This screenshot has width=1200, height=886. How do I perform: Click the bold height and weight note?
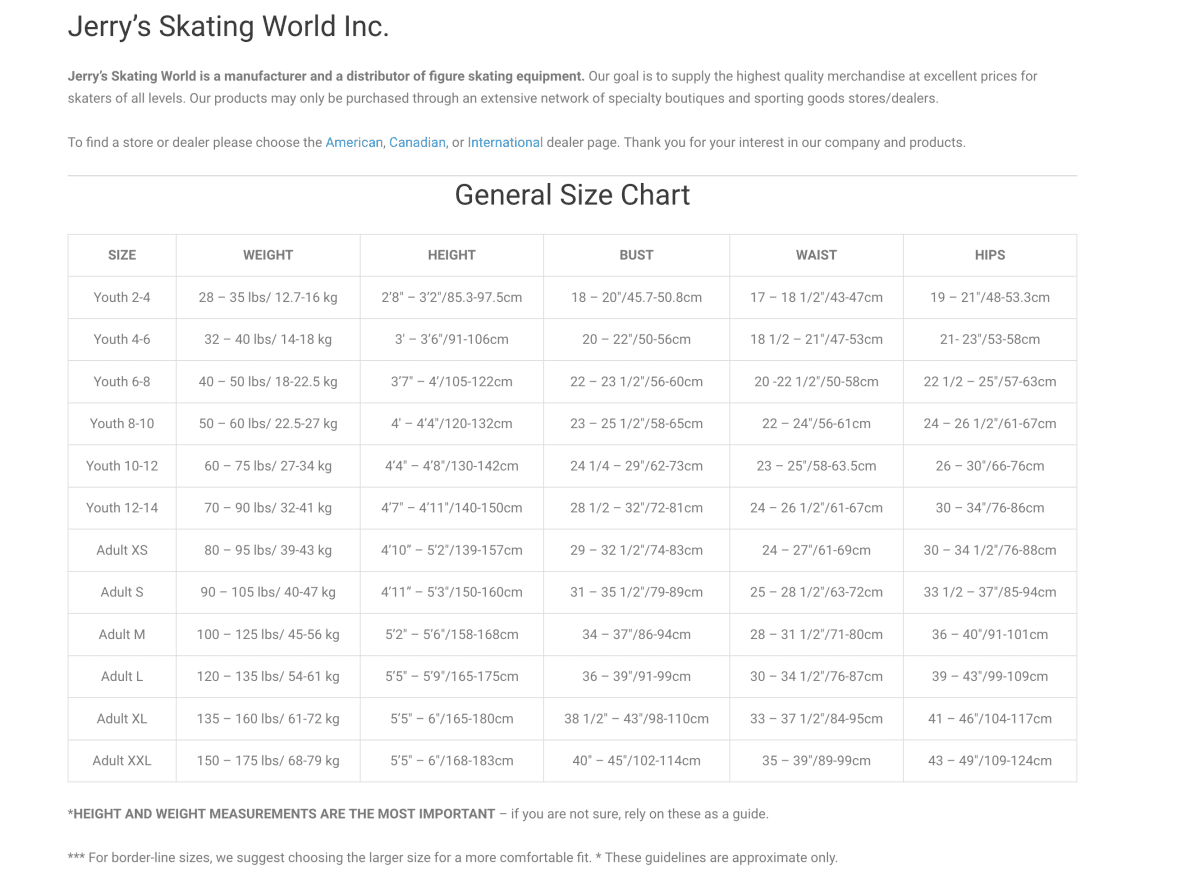click(284, 814)
